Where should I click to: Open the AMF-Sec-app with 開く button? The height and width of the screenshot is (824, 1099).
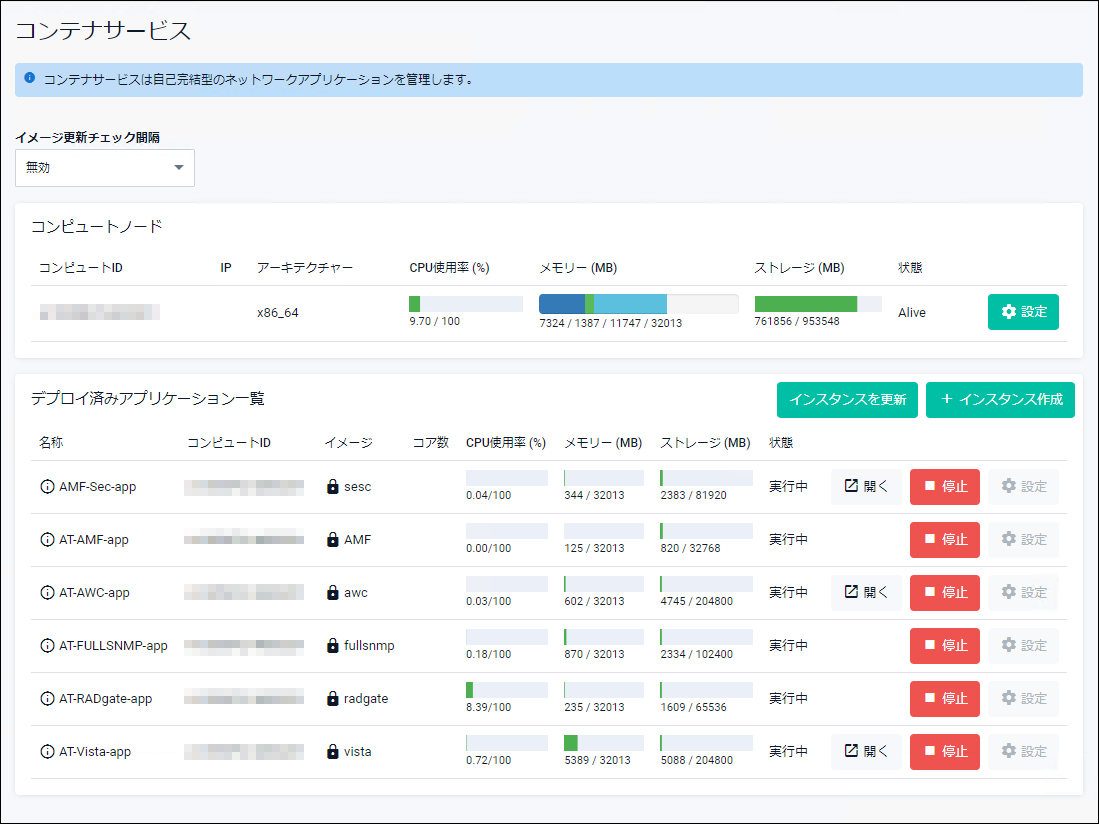pos(866,487)
